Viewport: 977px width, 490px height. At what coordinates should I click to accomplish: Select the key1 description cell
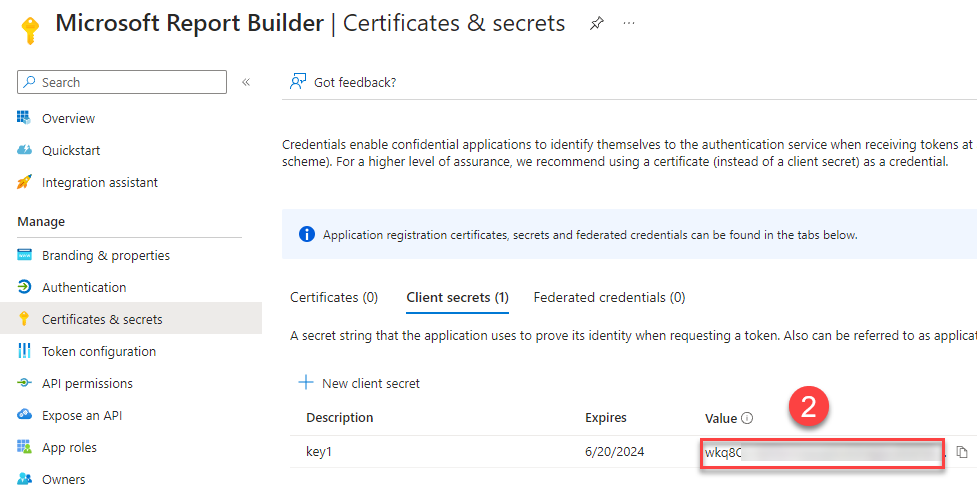[319, 451]
